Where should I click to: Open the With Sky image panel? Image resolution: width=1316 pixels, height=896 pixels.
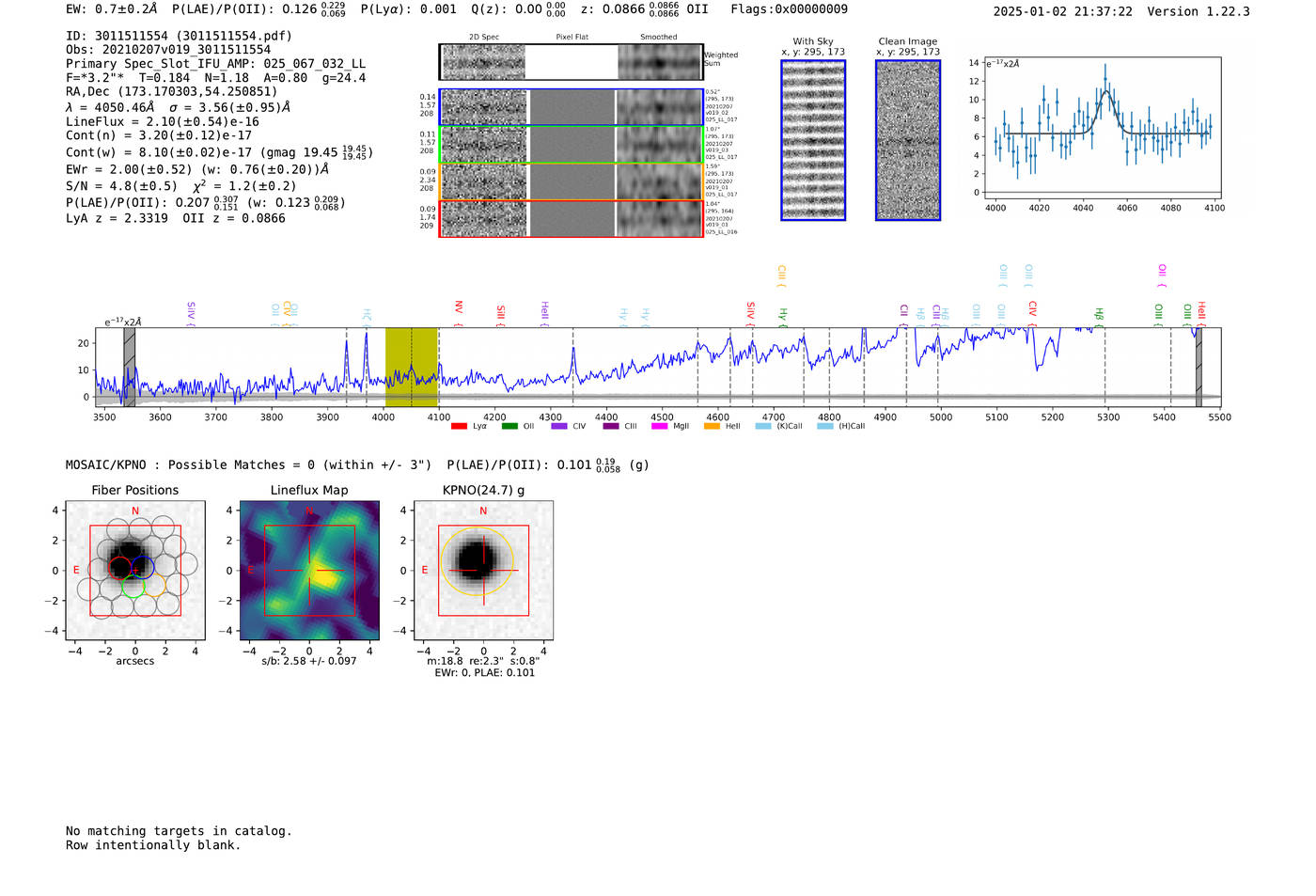813,140
